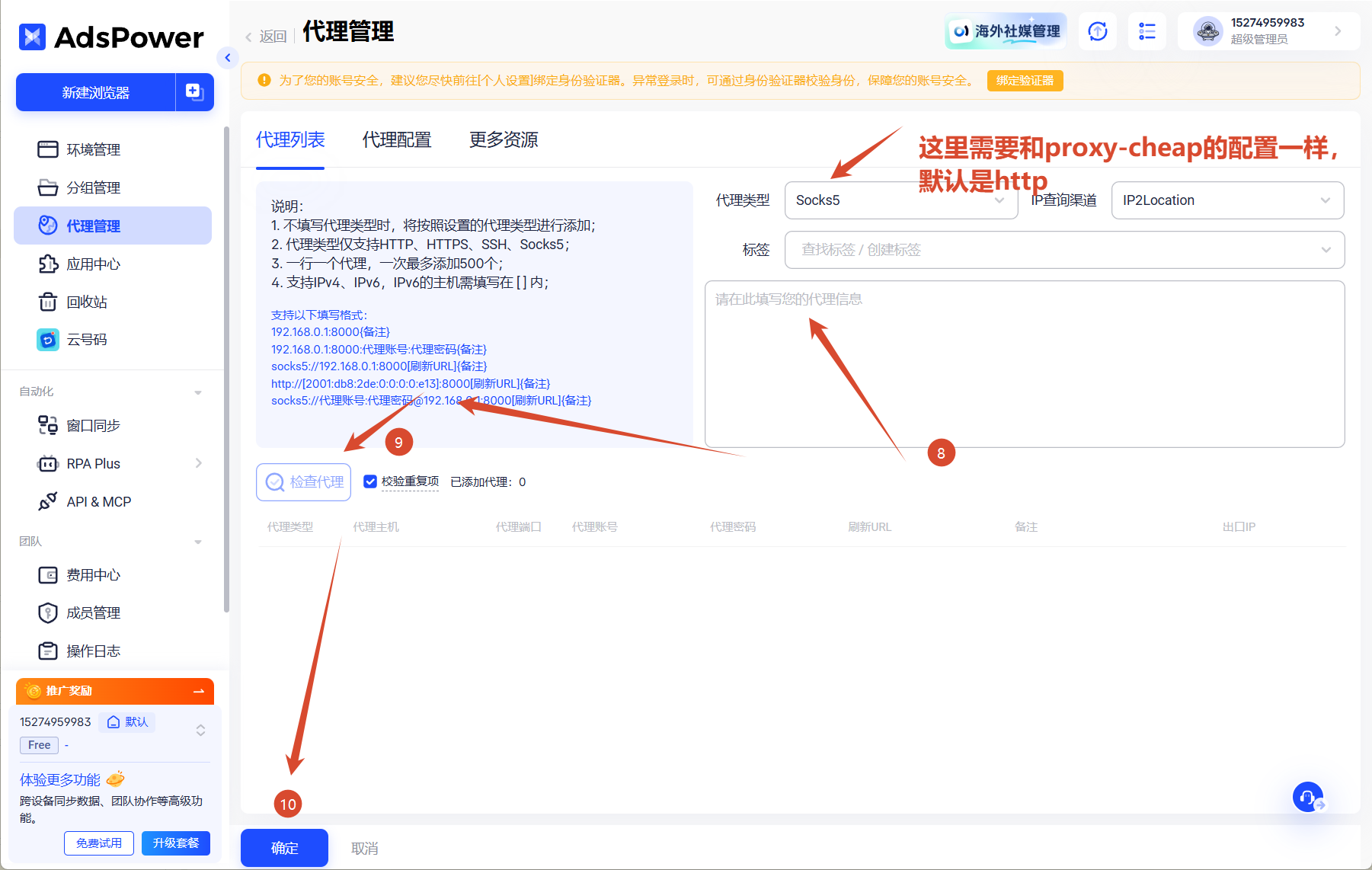Click the 海外社媒管理 banner
This screenshot has height=870, width=1372.
coord(1006,31)
